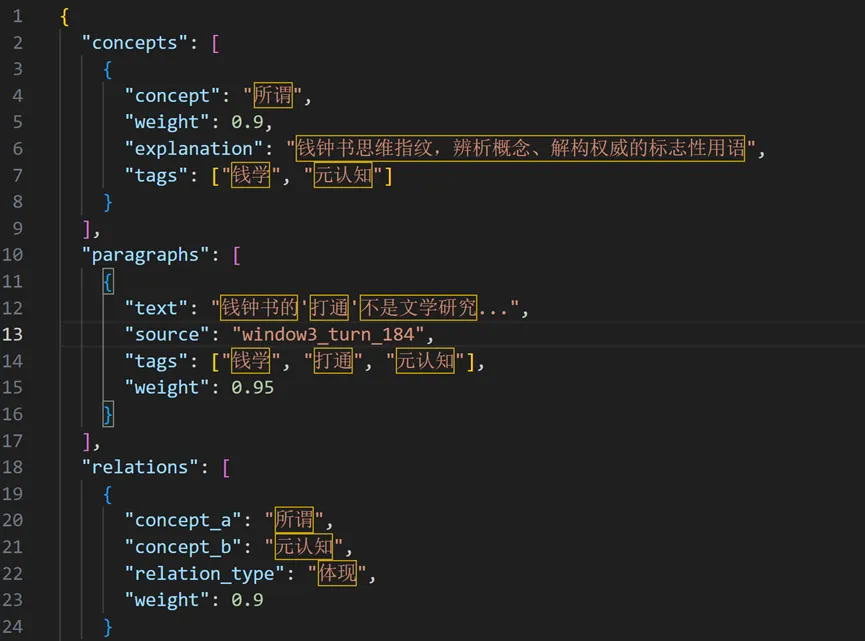Click the "weight" key on line 5
Screen dimensions: 865x641
click(166, 122)
